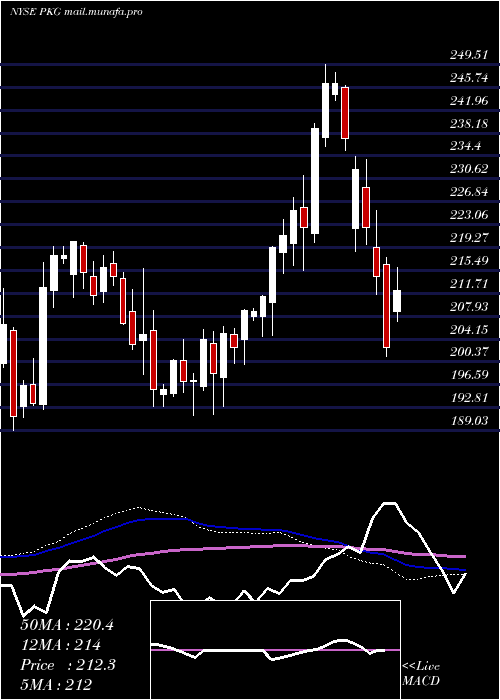
Task: Select the 226.84 price level label
Action: click(469, 192)
